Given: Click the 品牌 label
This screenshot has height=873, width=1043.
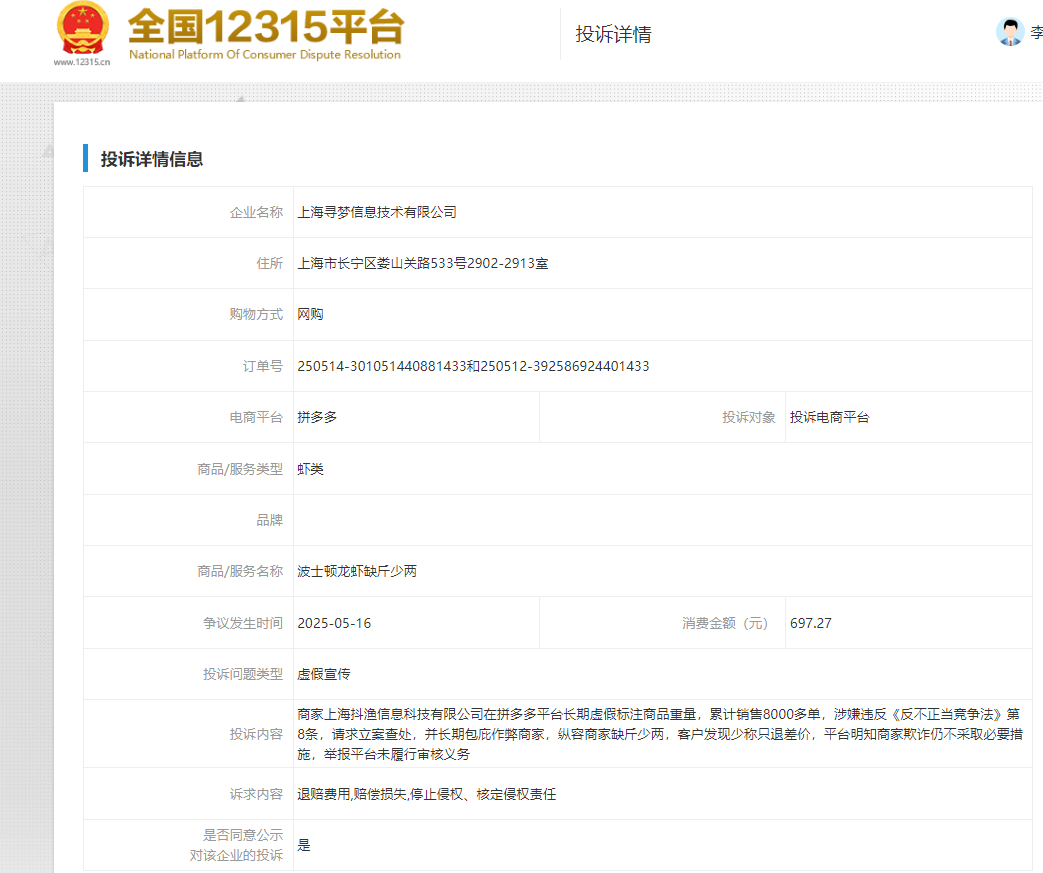Looking at the screenshot, I should tap(269, 520).
